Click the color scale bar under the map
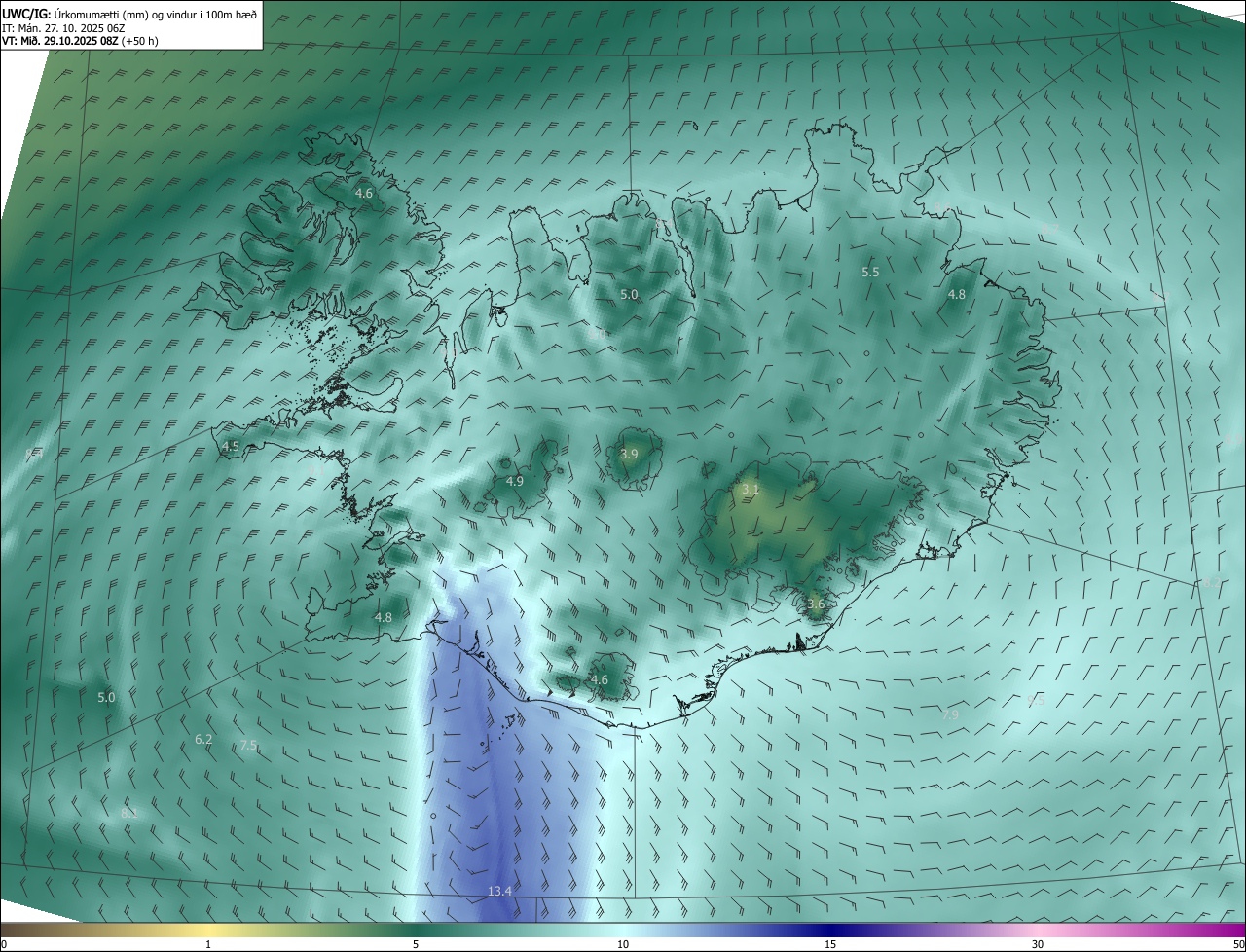 [623, 930]
